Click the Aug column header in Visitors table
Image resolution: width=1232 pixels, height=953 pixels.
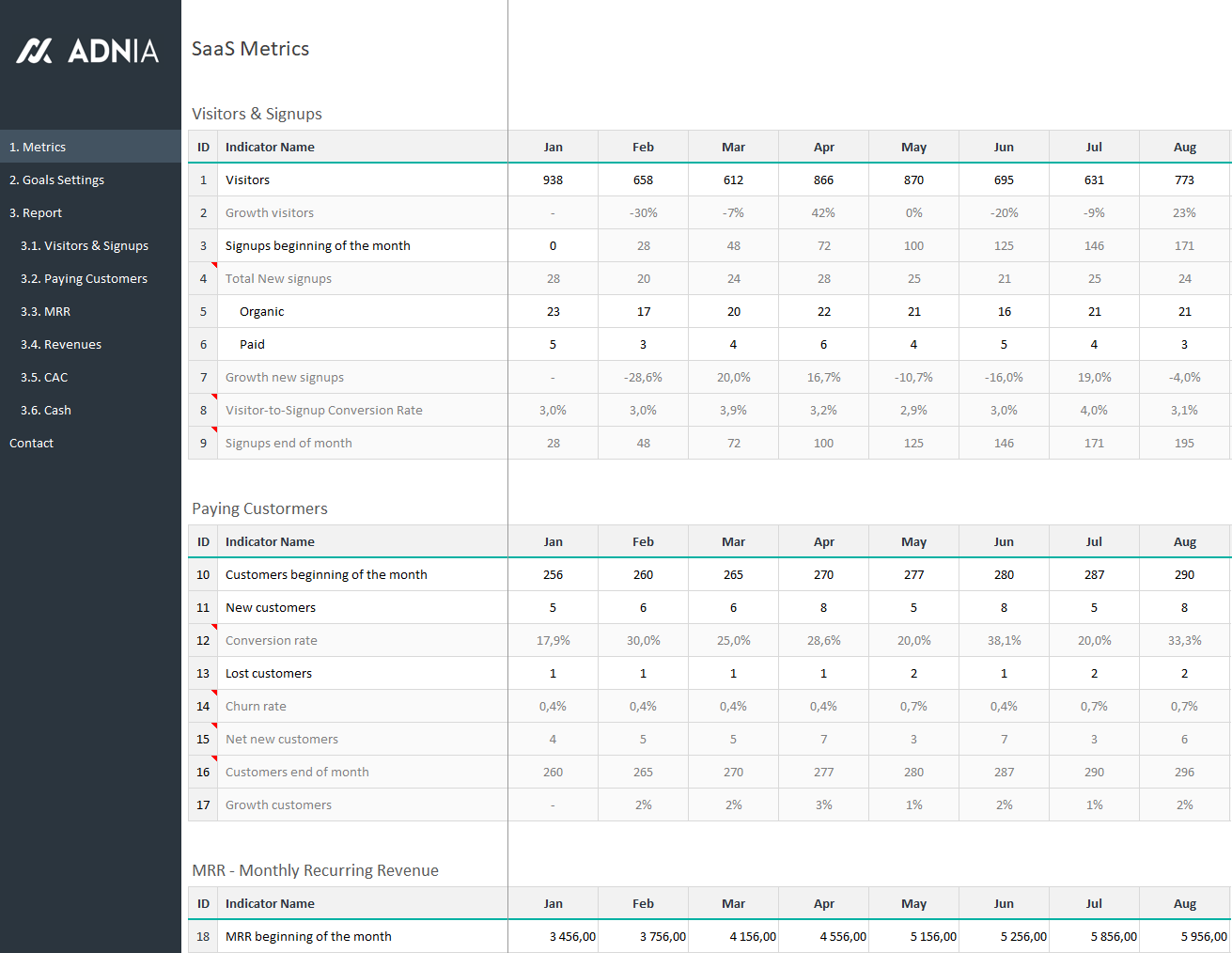click(1184, 147)
